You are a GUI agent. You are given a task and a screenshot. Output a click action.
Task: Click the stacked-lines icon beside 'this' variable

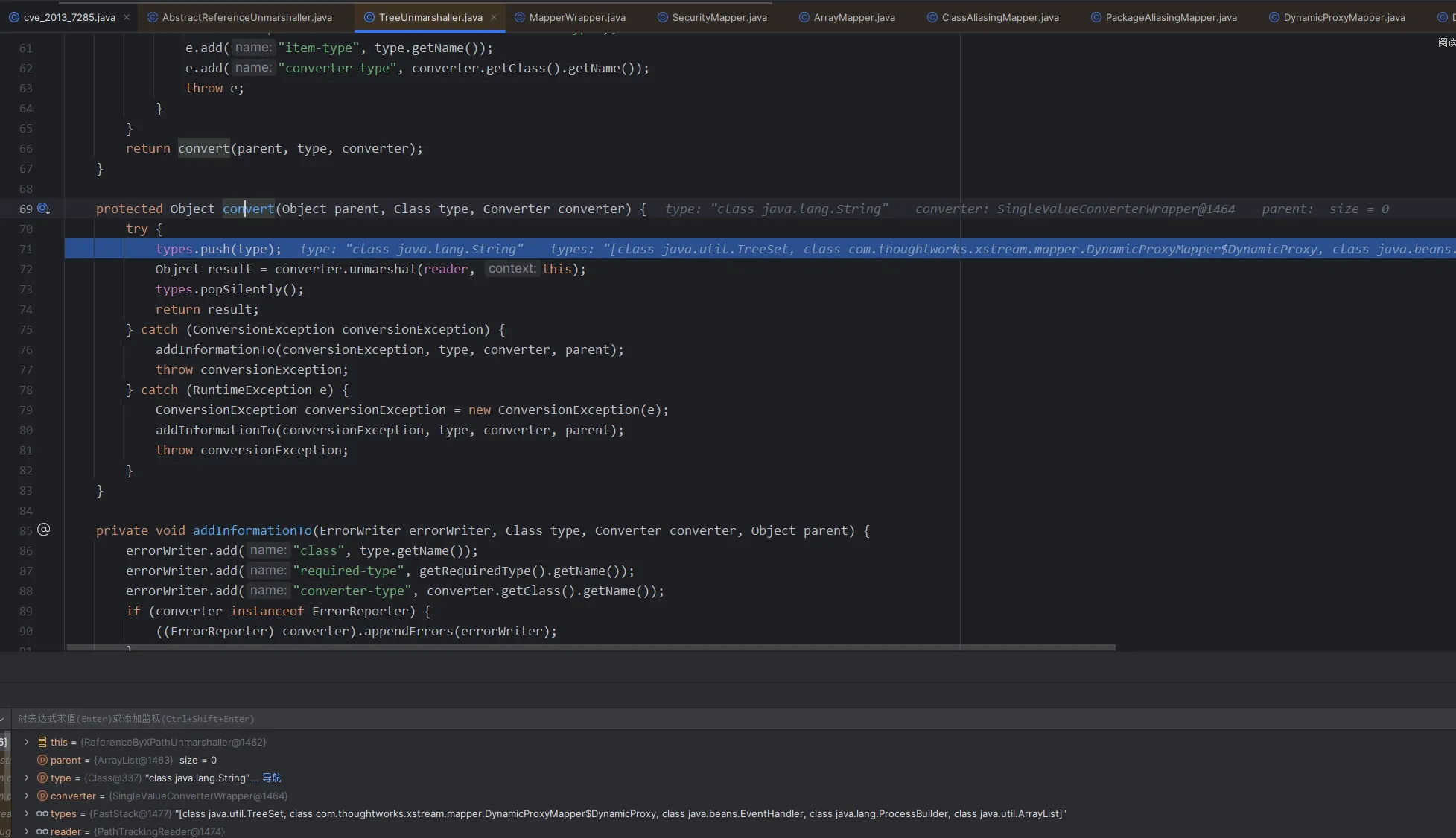point(42,742)
